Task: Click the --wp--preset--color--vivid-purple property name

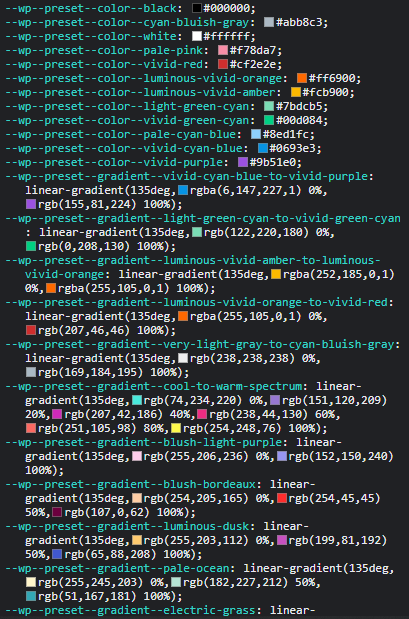Action: 114,163
